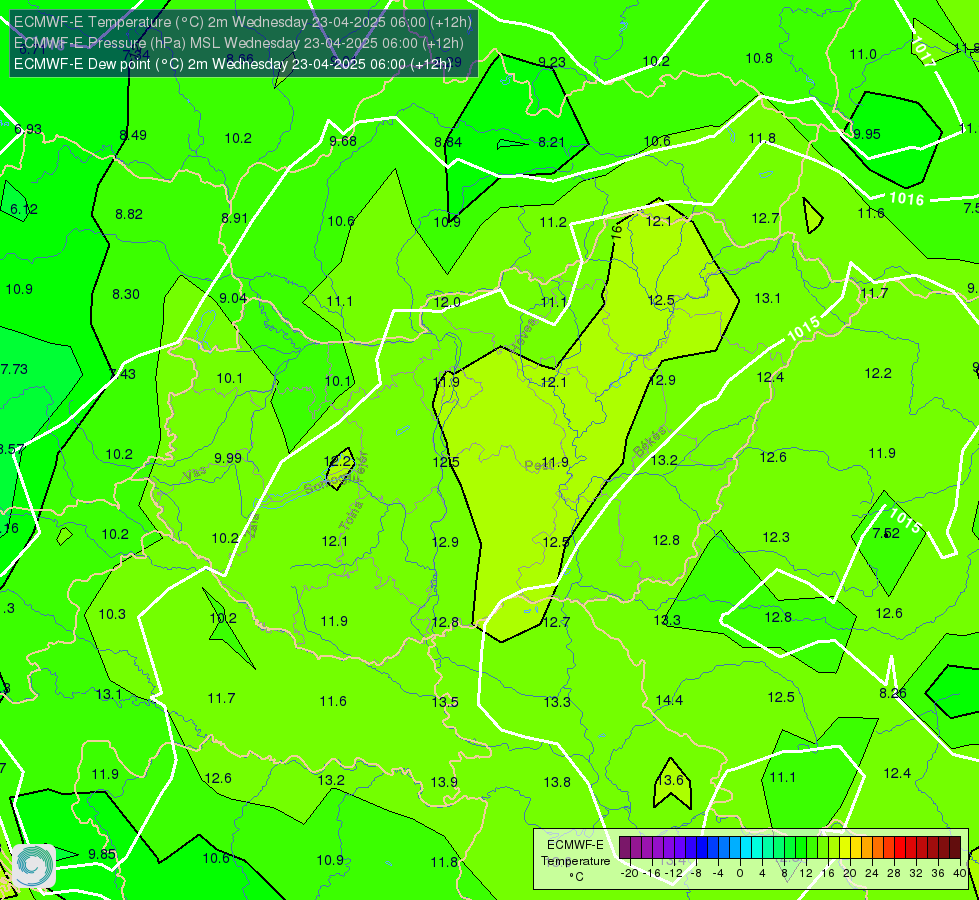Click the 9.99 temperature value
979x900 pixels.
pos(227,458)
